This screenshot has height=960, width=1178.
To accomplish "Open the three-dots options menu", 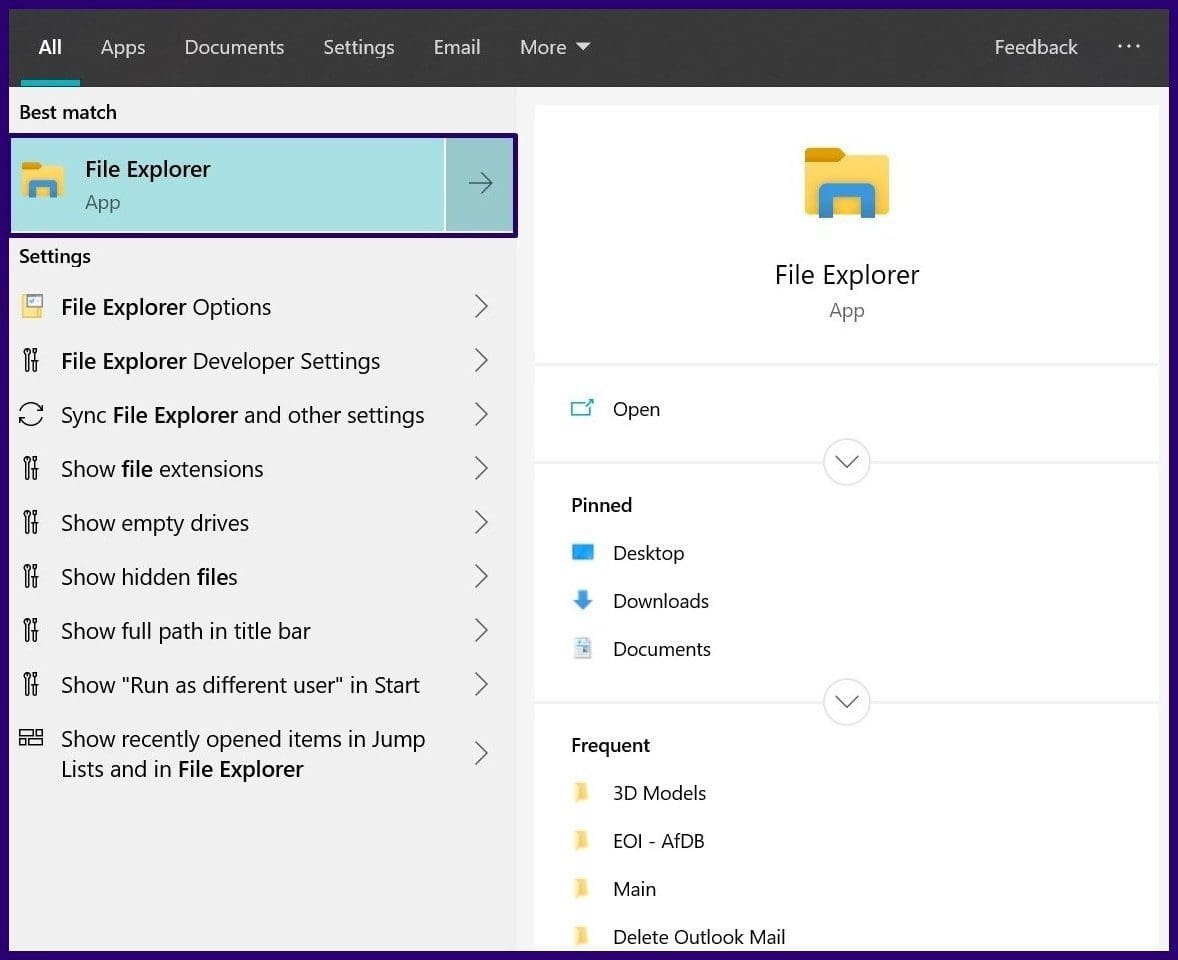I will coord(1128,47).
